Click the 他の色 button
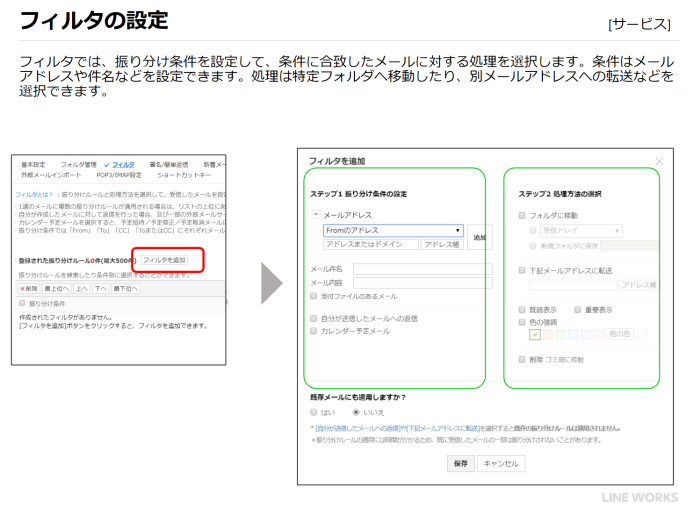Image resolution: width=700 pixels, height=508 pixels. coord(620,334)
